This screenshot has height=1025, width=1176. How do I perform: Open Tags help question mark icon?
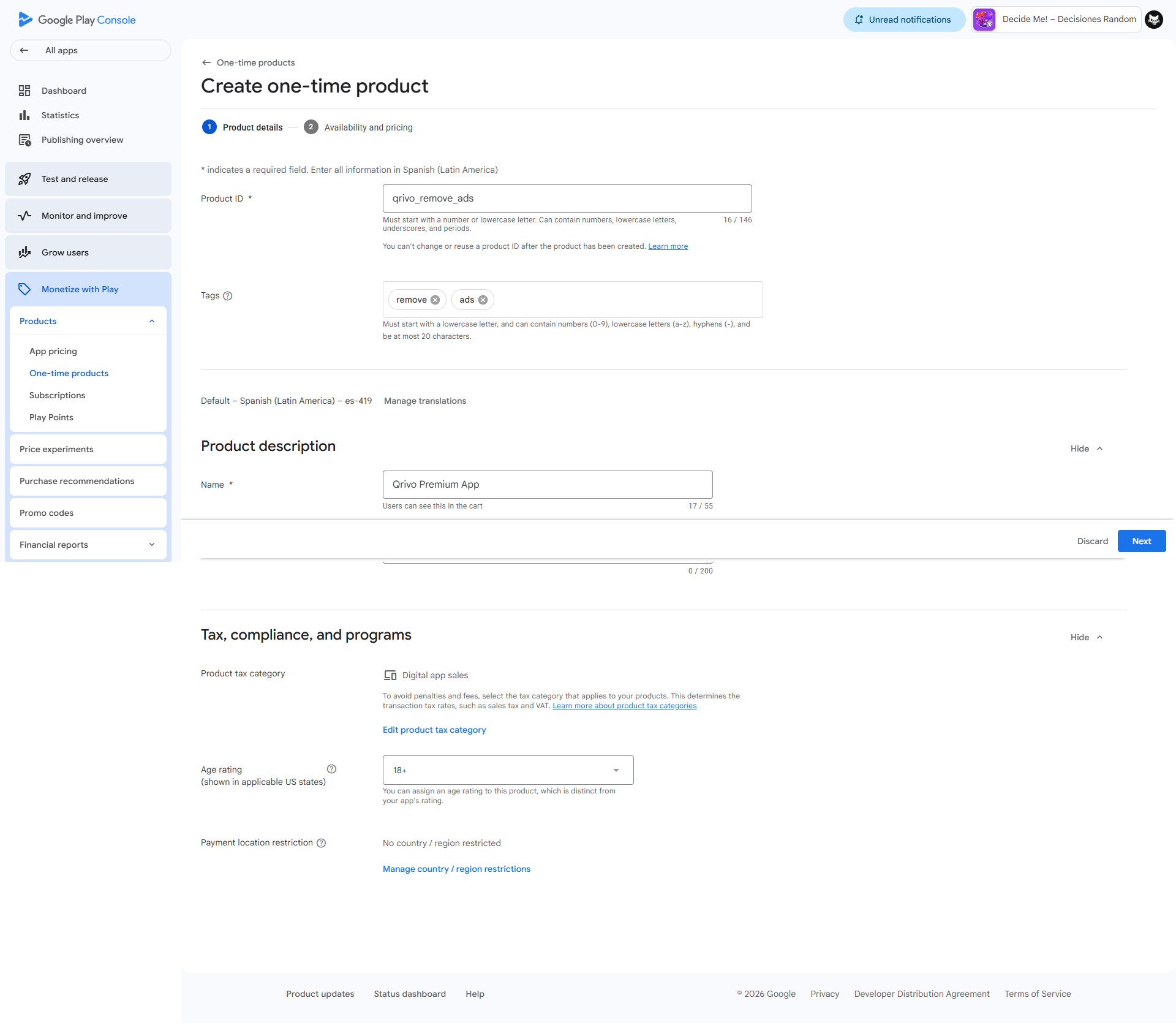coord(228,296)
